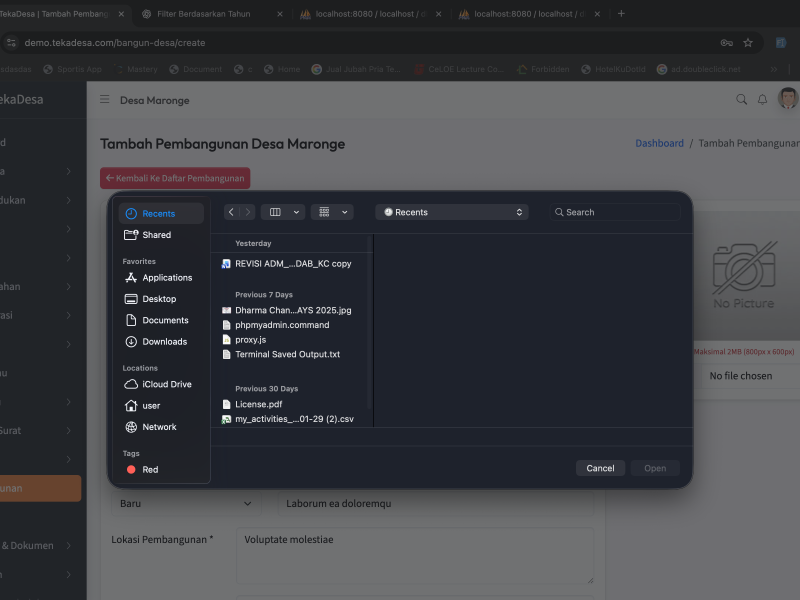Expand the grid grouping options dropdown
This screenshot has width=800, height=600.
[332, 212]
